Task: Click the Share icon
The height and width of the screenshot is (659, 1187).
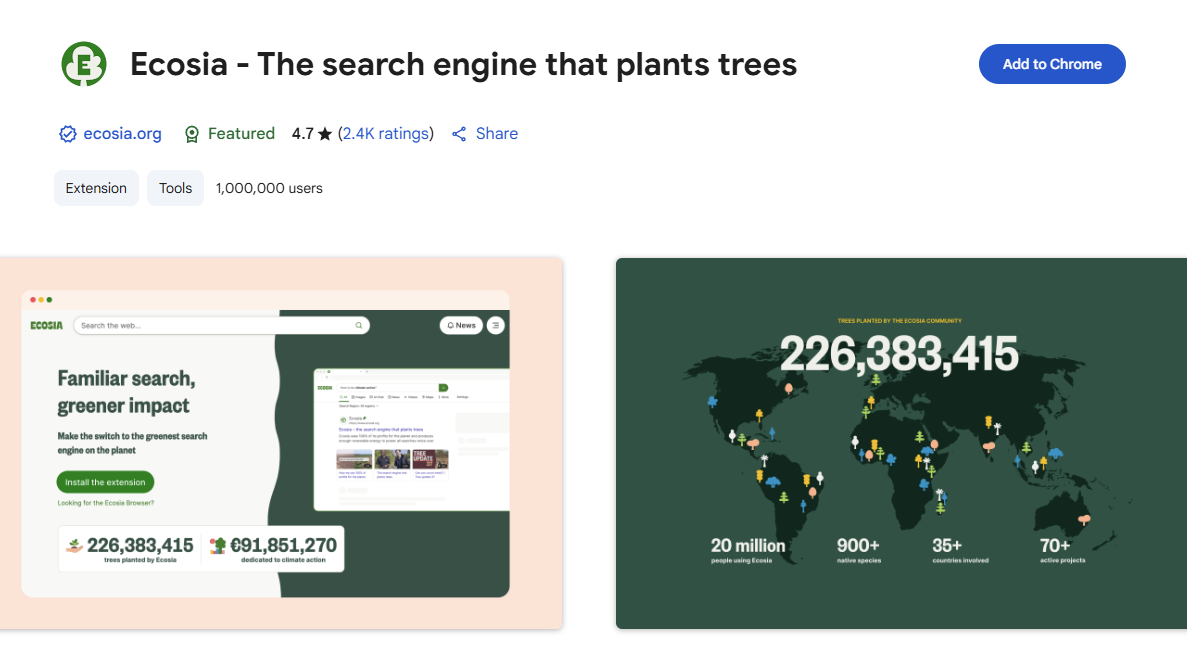Action: click(459, 134)
